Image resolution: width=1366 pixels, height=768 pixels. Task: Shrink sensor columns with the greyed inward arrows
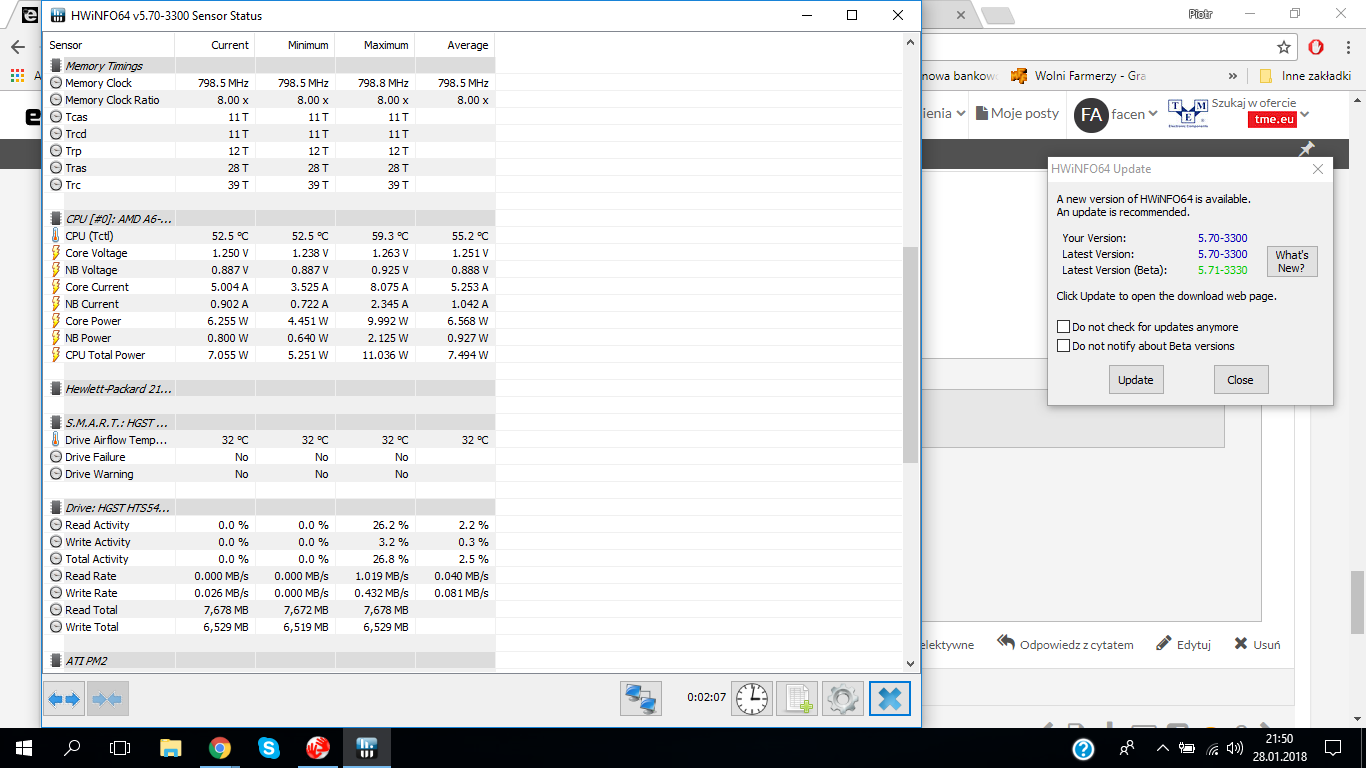tap(108, 699)
